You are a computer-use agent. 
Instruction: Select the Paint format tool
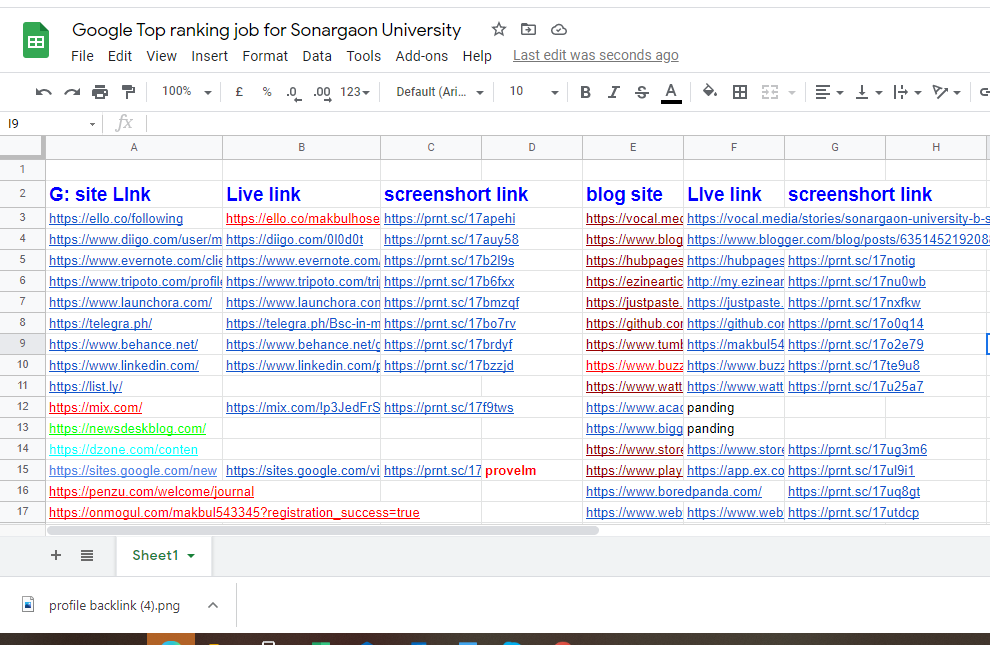click(128, 92)
